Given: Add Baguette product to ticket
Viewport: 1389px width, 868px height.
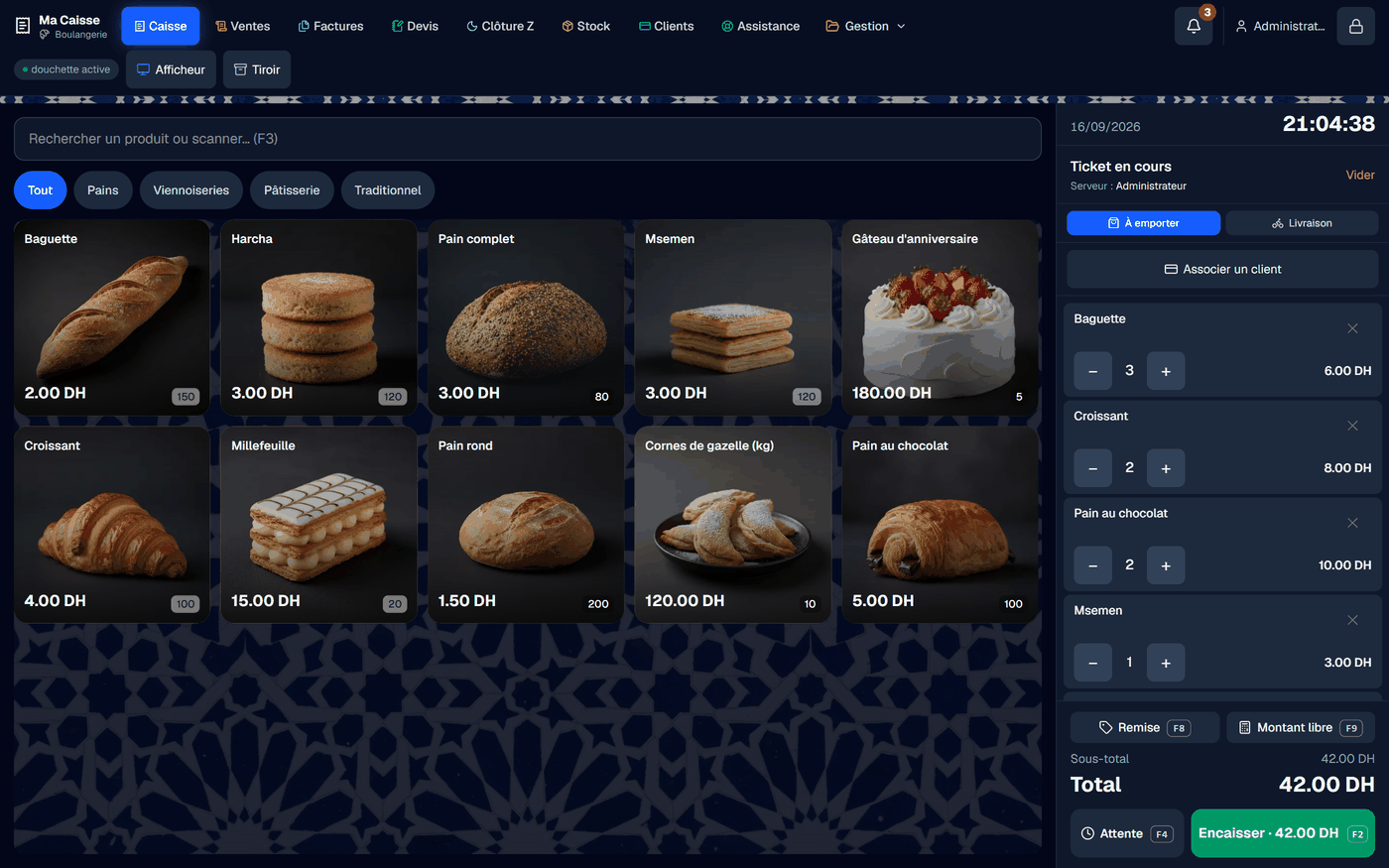Looking at the screenshot, I should [x=112, y=317].
